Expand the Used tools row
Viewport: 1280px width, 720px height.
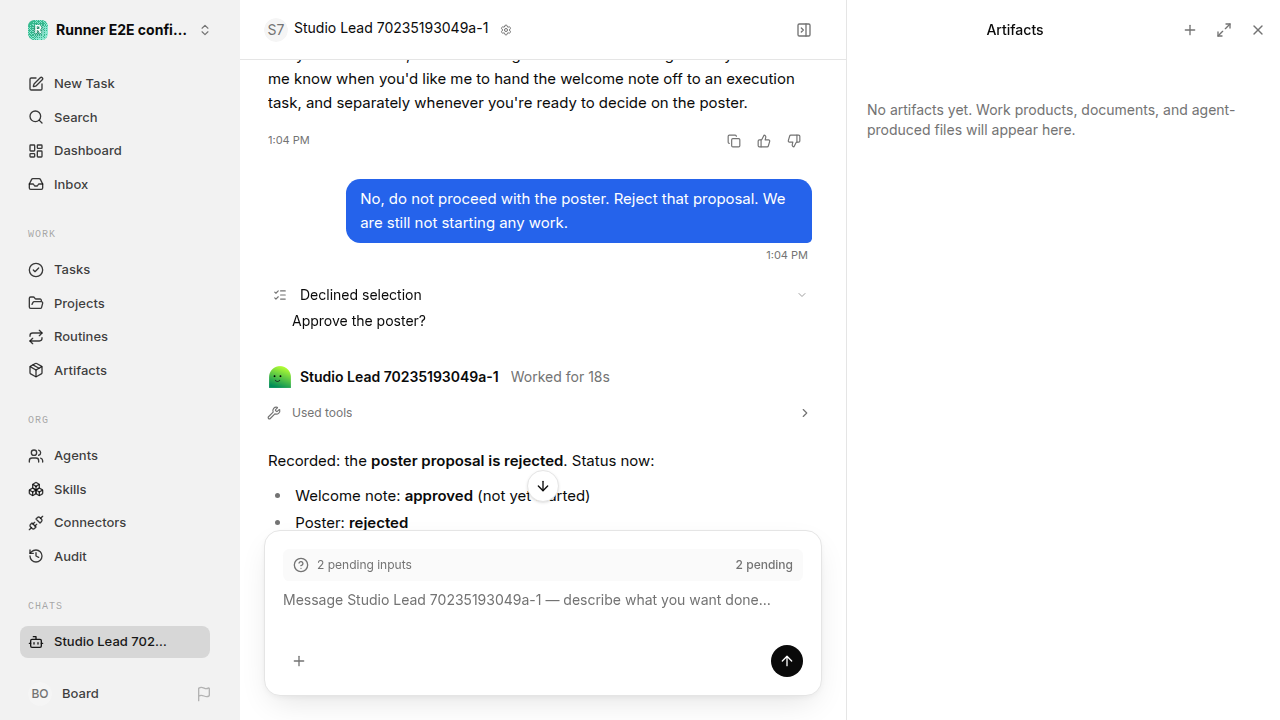[540, 413]
